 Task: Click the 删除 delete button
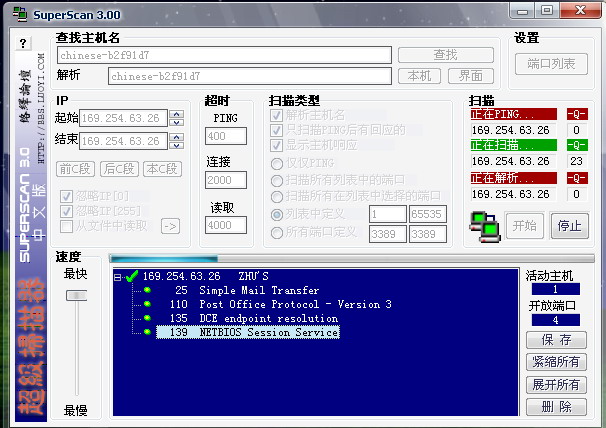[557, 407]
